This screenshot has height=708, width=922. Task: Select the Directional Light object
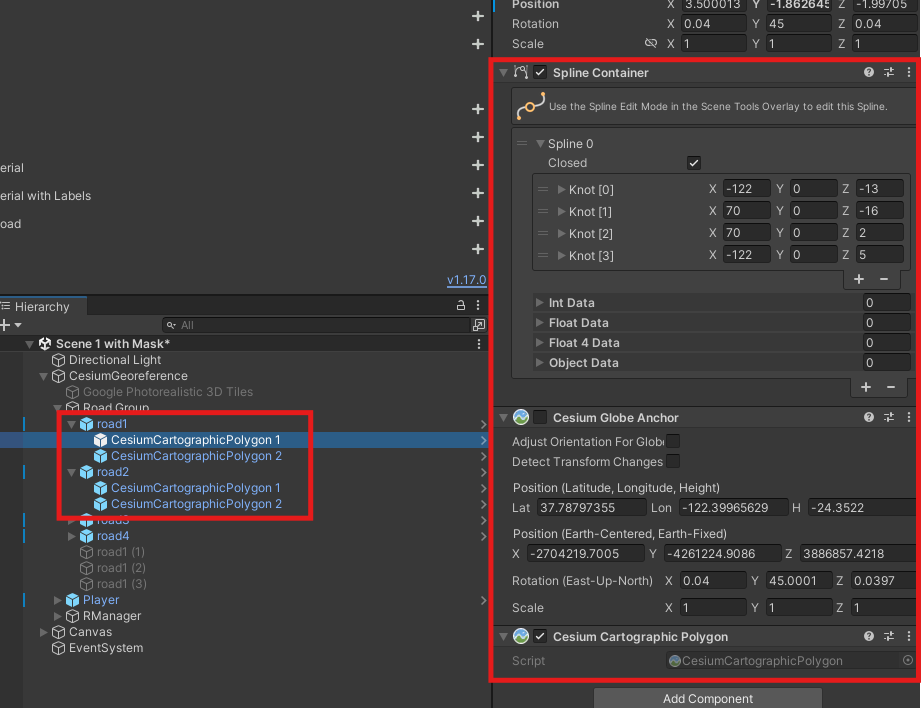[x=115, y=360]
